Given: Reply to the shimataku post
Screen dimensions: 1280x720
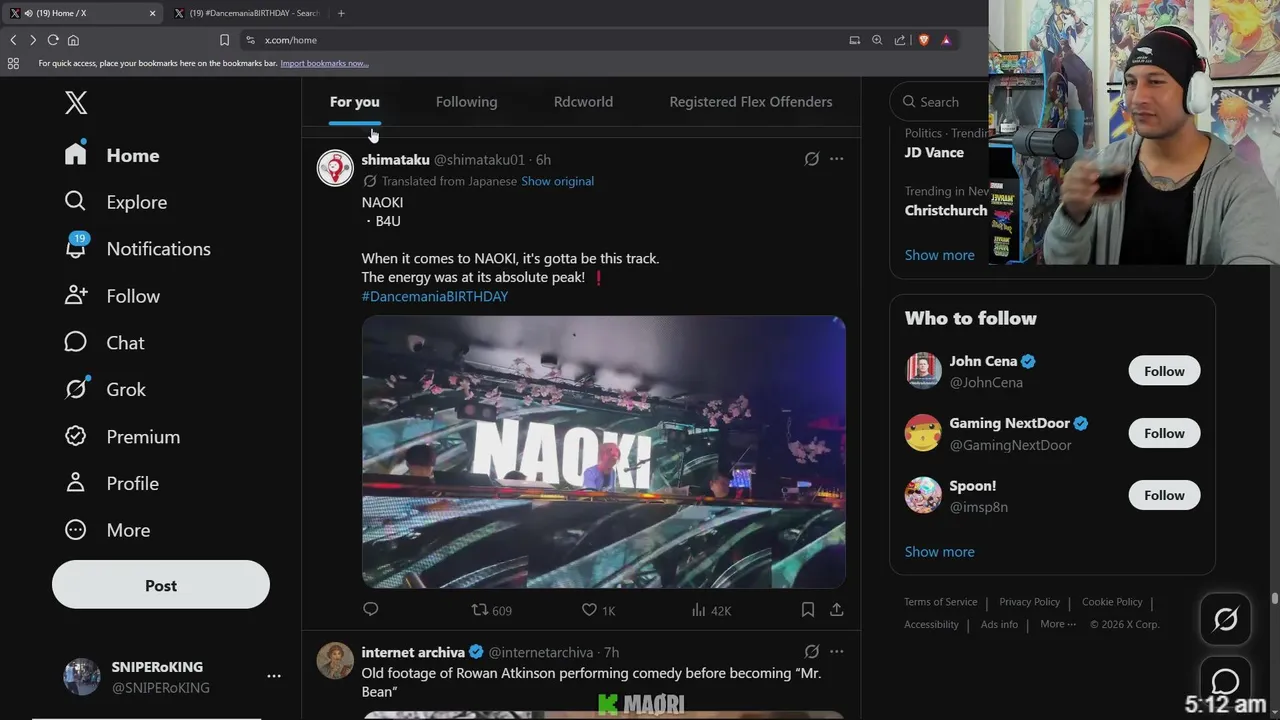Looking at the screenshot, I should (x=371, y=609).
